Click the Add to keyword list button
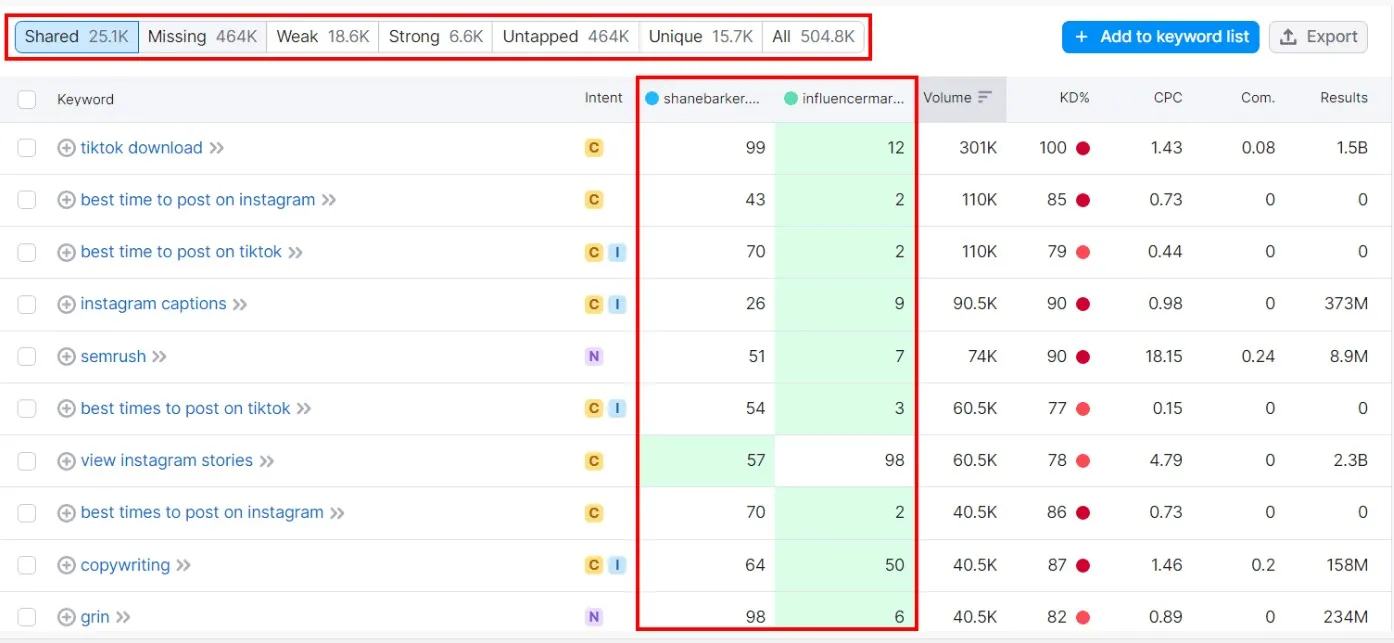Screen dimensions: 1394x643 pyautogui.click(x=1161, y=37)
